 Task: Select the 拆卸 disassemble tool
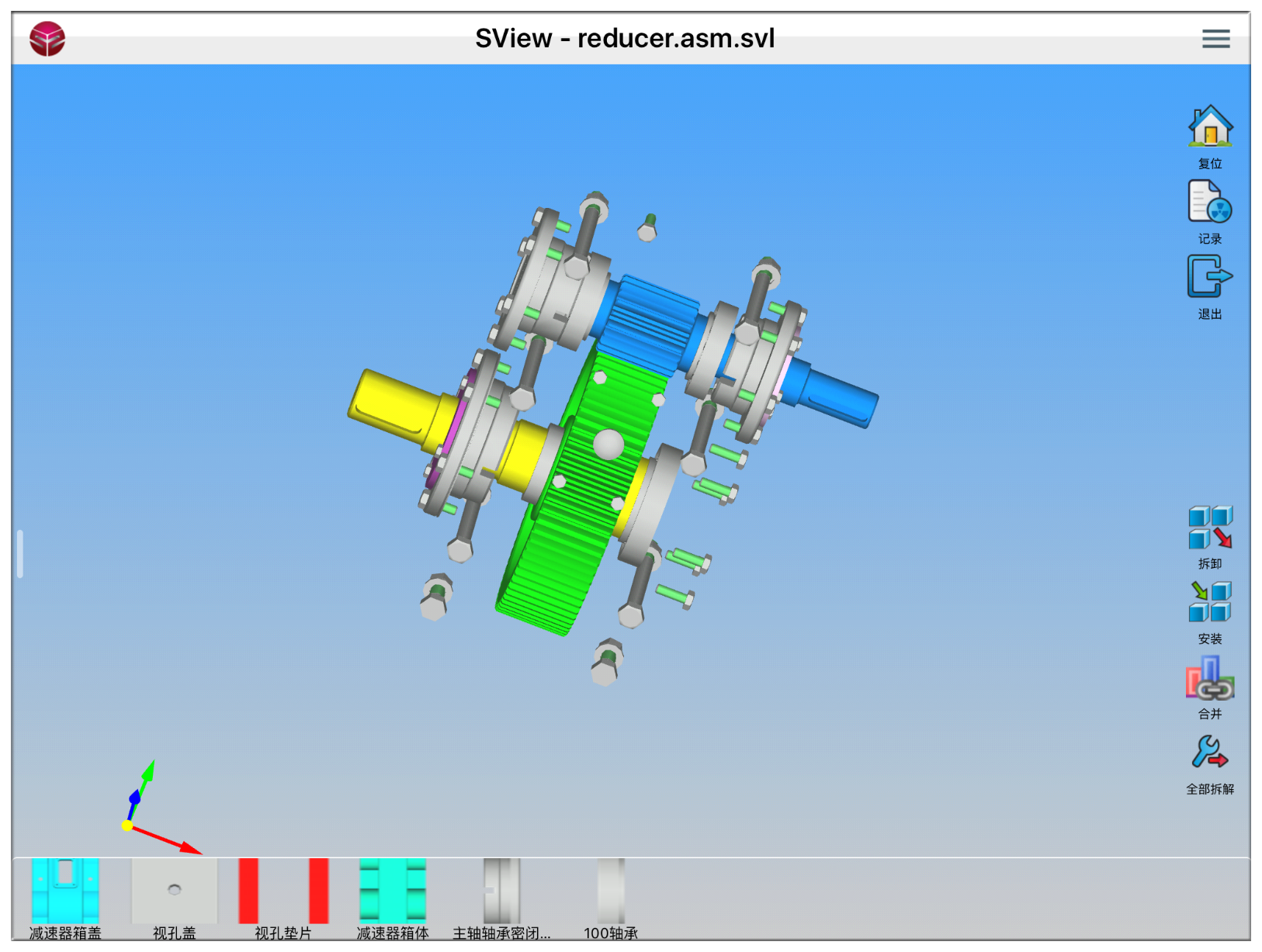1209,528
